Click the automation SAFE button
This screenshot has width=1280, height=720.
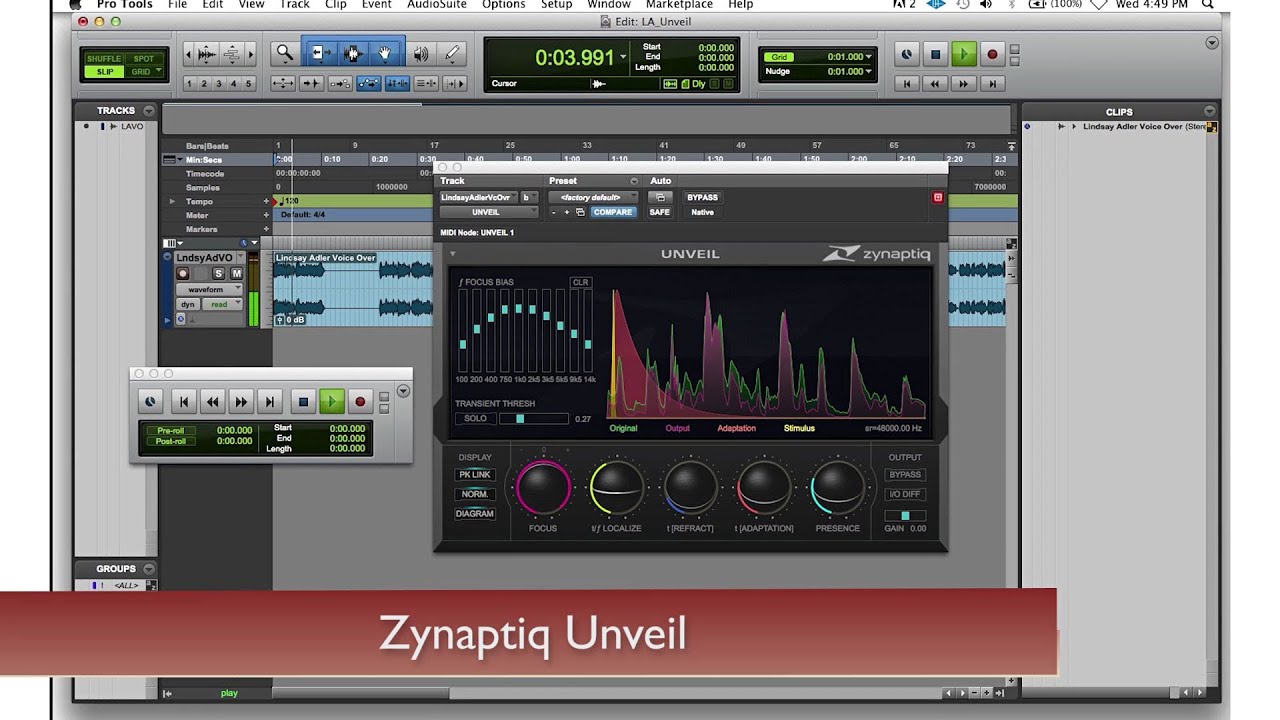click(x=660, y=212)
